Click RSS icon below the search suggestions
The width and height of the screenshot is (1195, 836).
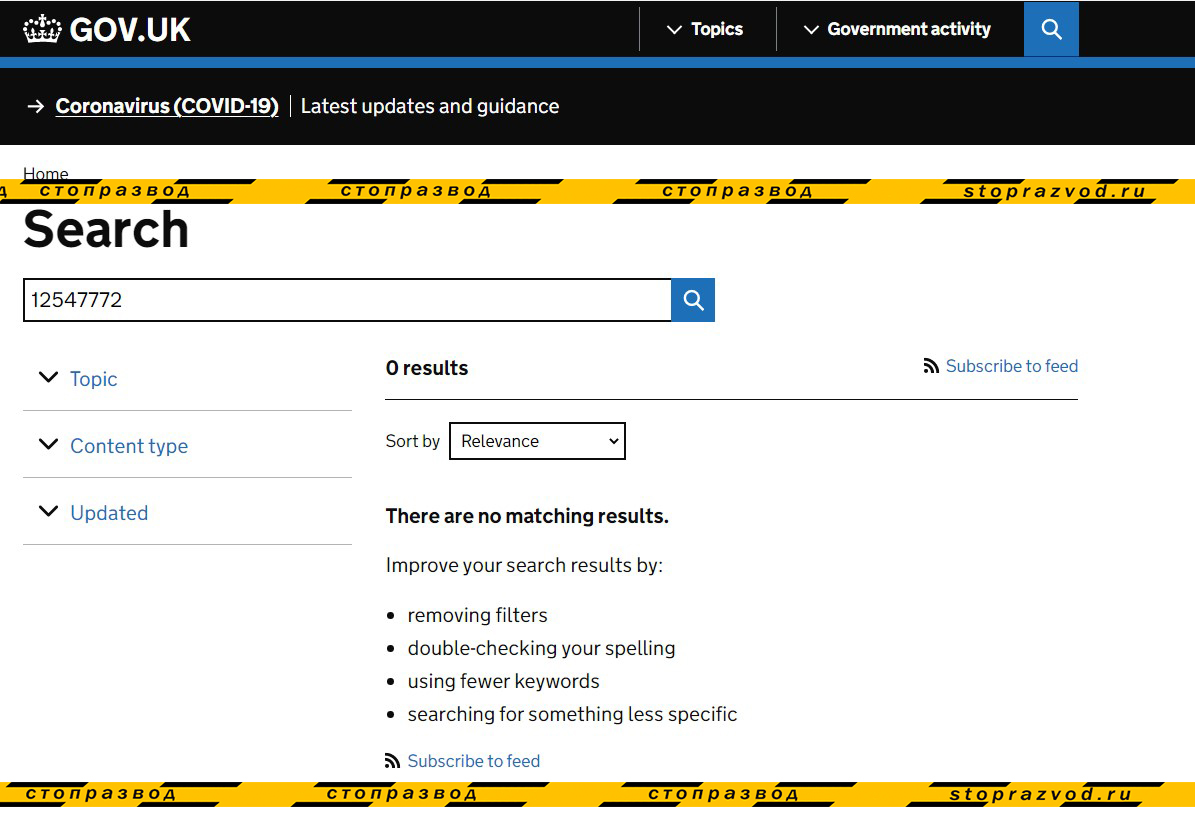[392, 762]
